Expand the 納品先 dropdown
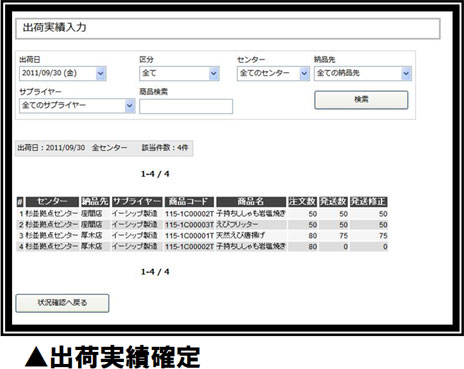This screenshot has width=464, height=369. [363, 73]
